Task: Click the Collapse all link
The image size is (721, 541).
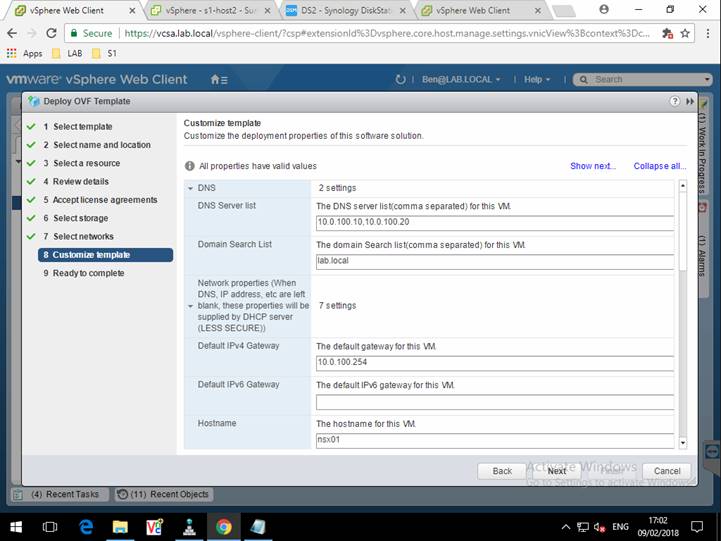Action: pyautogui.click(x=660, y=166)
